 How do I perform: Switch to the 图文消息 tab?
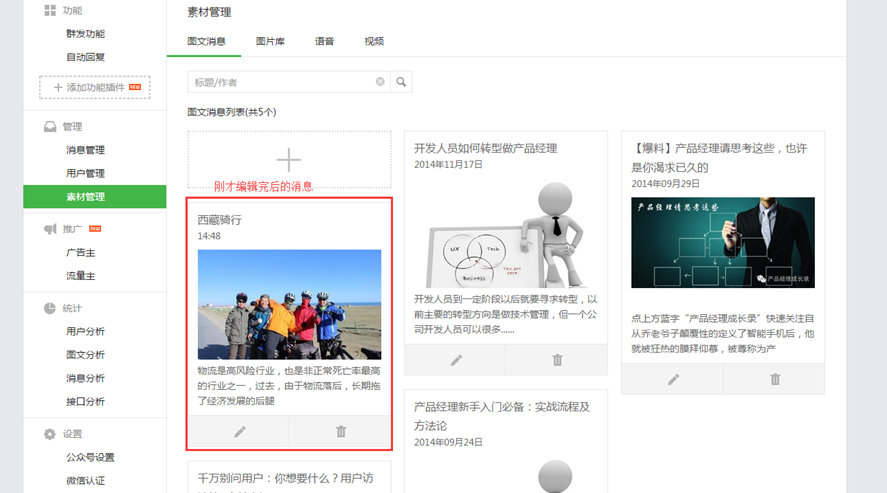point(206,41)
